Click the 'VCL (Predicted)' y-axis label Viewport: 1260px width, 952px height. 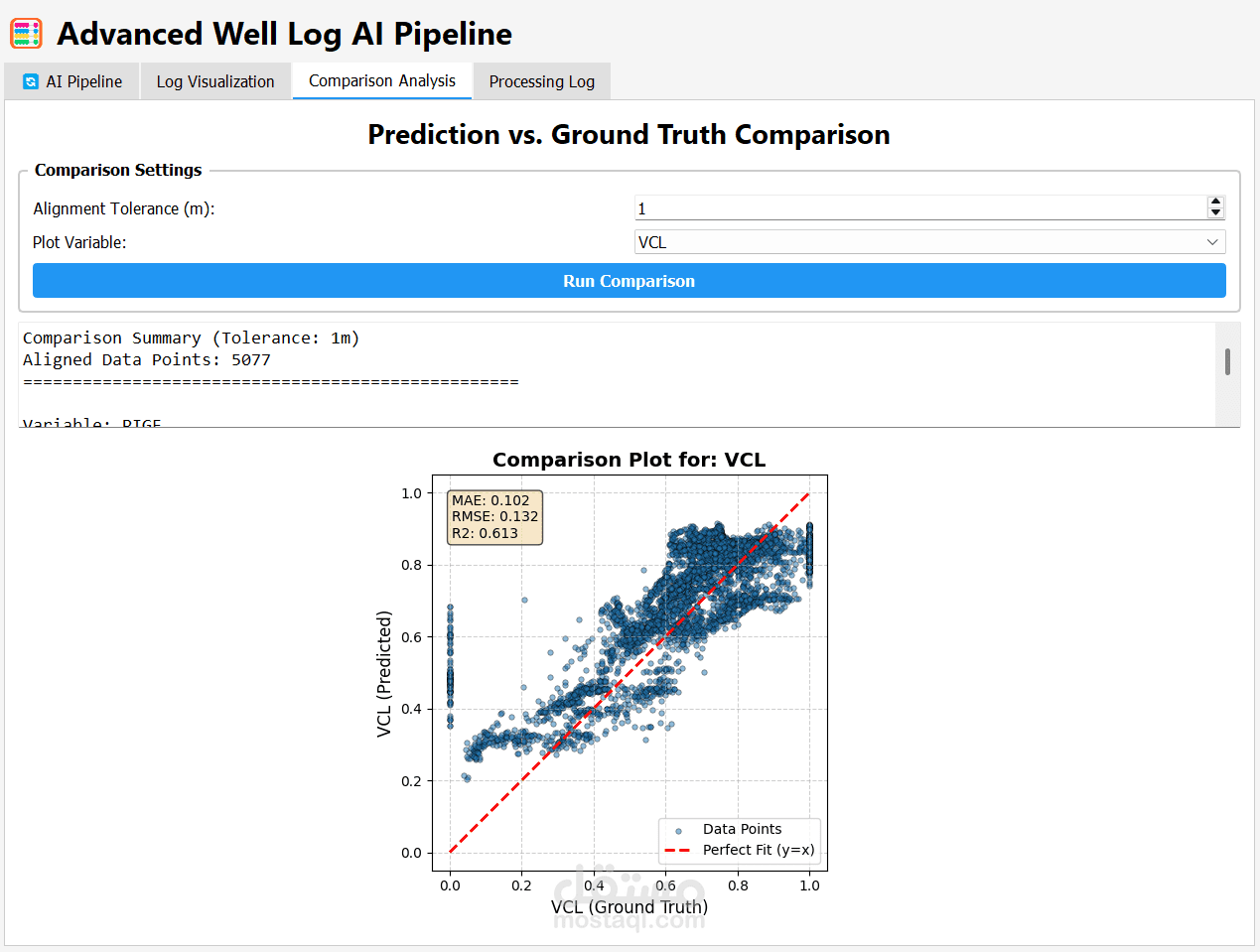384,674
